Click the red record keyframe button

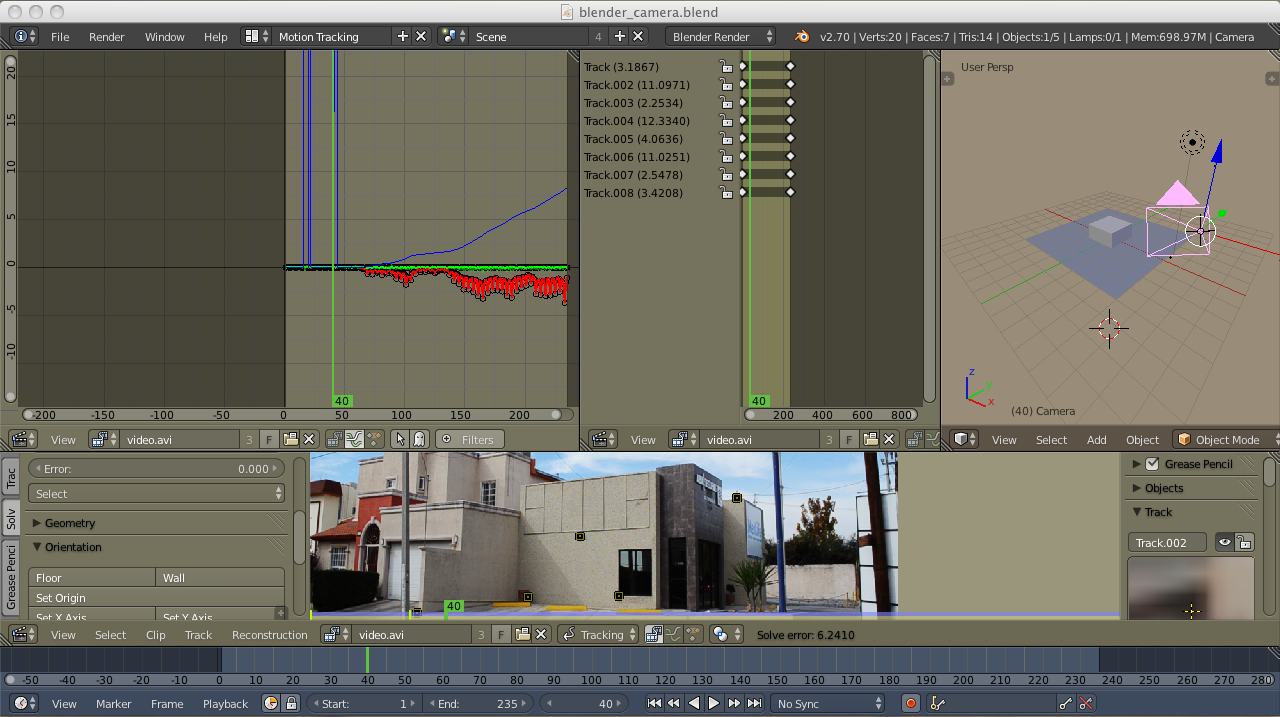910,703
